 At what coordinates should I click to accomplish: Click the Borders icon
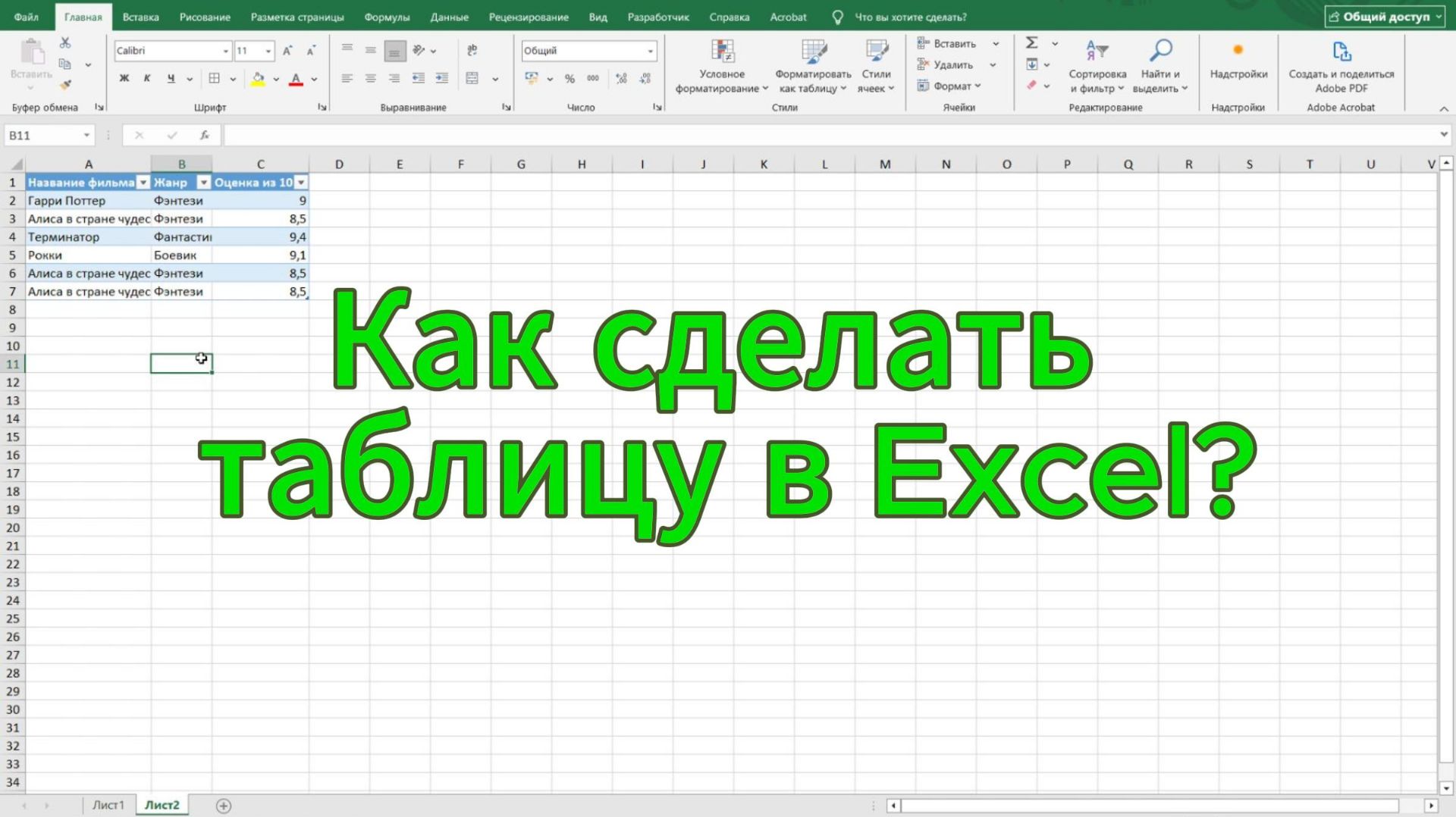[215, 78]
